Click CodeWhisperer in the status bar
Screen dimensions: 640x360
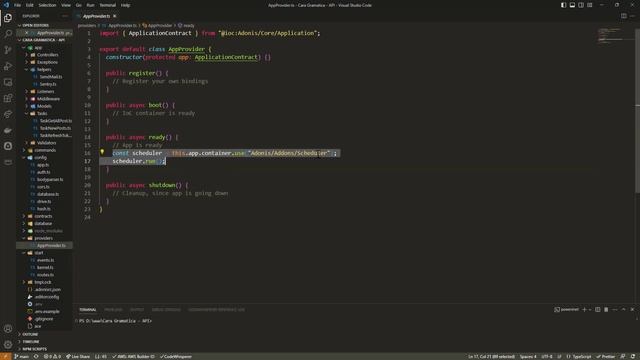tap(176, 356)
